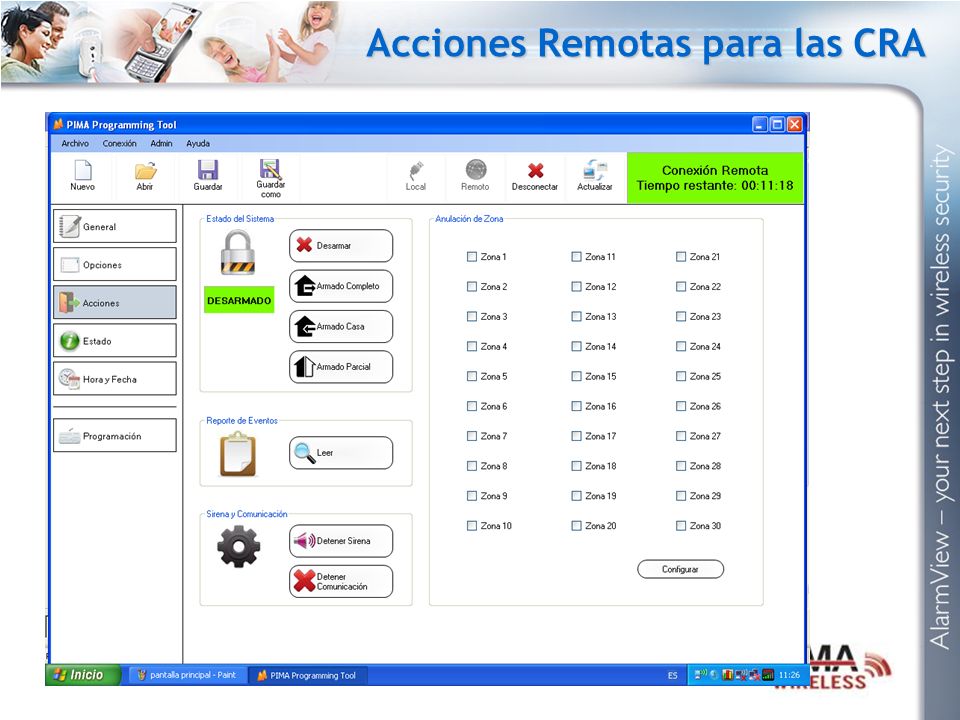Check the Zona 18 checkbox
This screenshot has width=960, height=720.
pyautogui.click(x=576, y=466)
